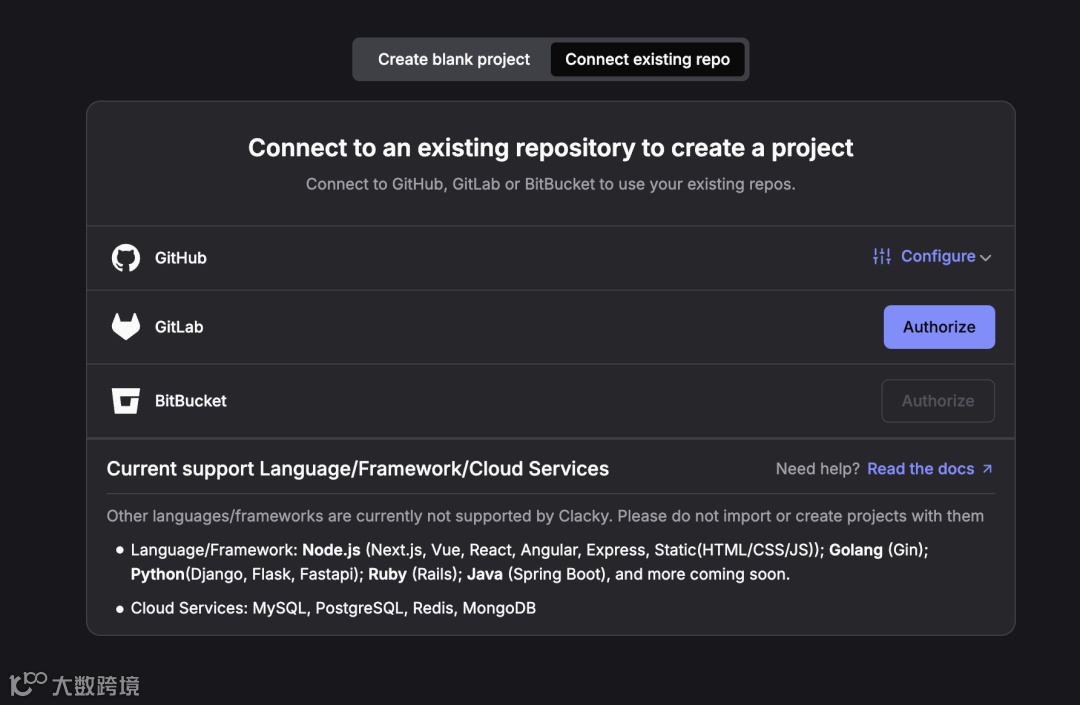Open the Read the docs link
The image size is (1080, 705).
(920, 469)
